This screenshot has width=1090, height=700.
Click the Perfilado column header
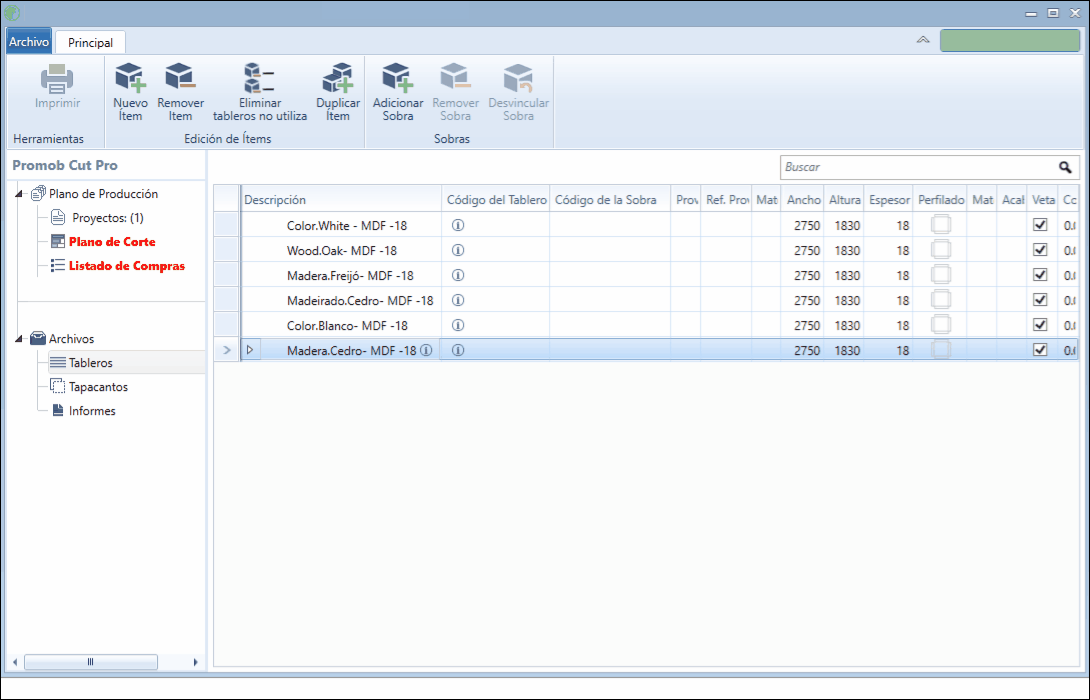coord(941,200)
